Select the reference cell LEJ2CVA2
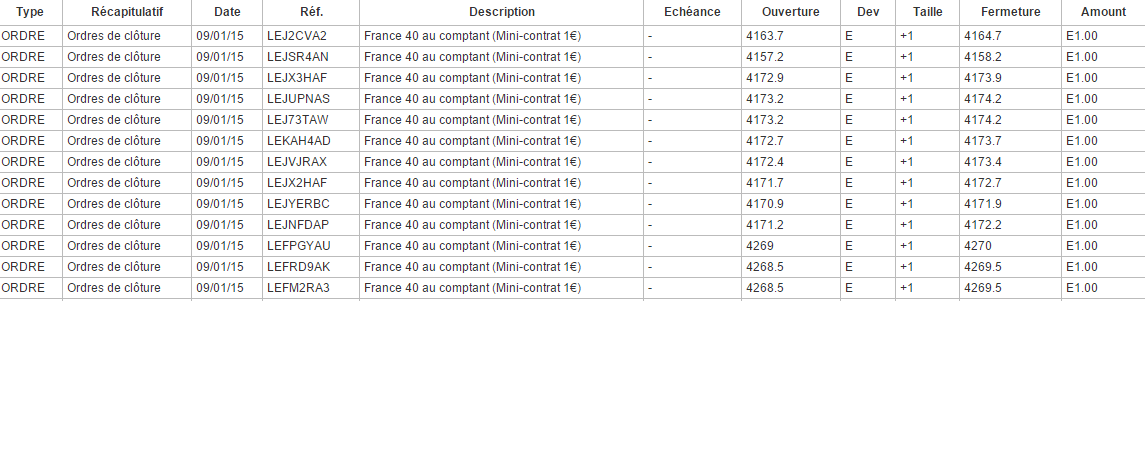 click(x=297, y=36)
